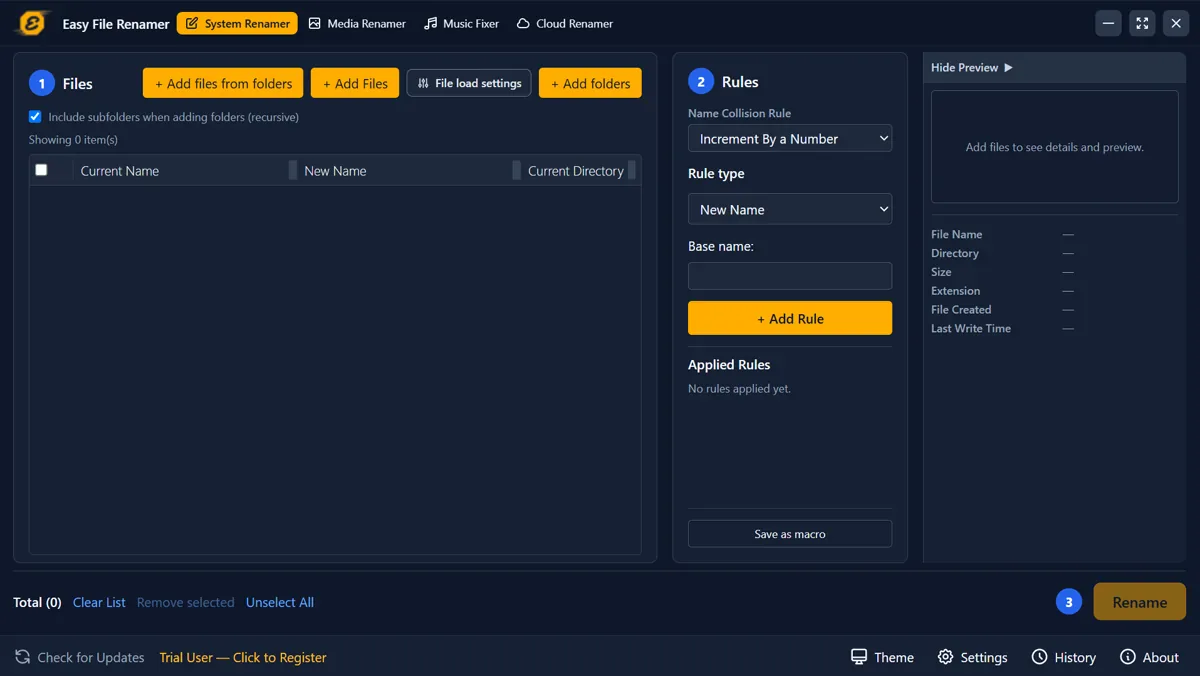This screenshot has width=1200, height=676.
Task: Click the Add files from folders button
Action: point(224,83)
